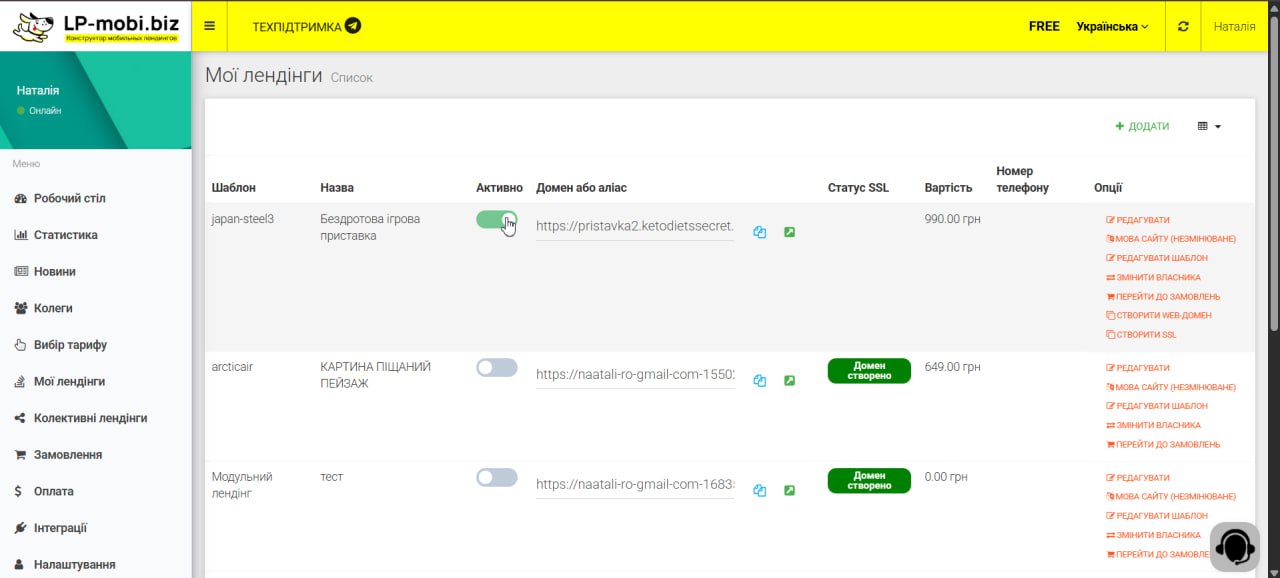This screenshot has width=1280, height=578.
Task: Click СТВОРИТИ SSL link for japan-steel3
Action: click(1145, 335)
